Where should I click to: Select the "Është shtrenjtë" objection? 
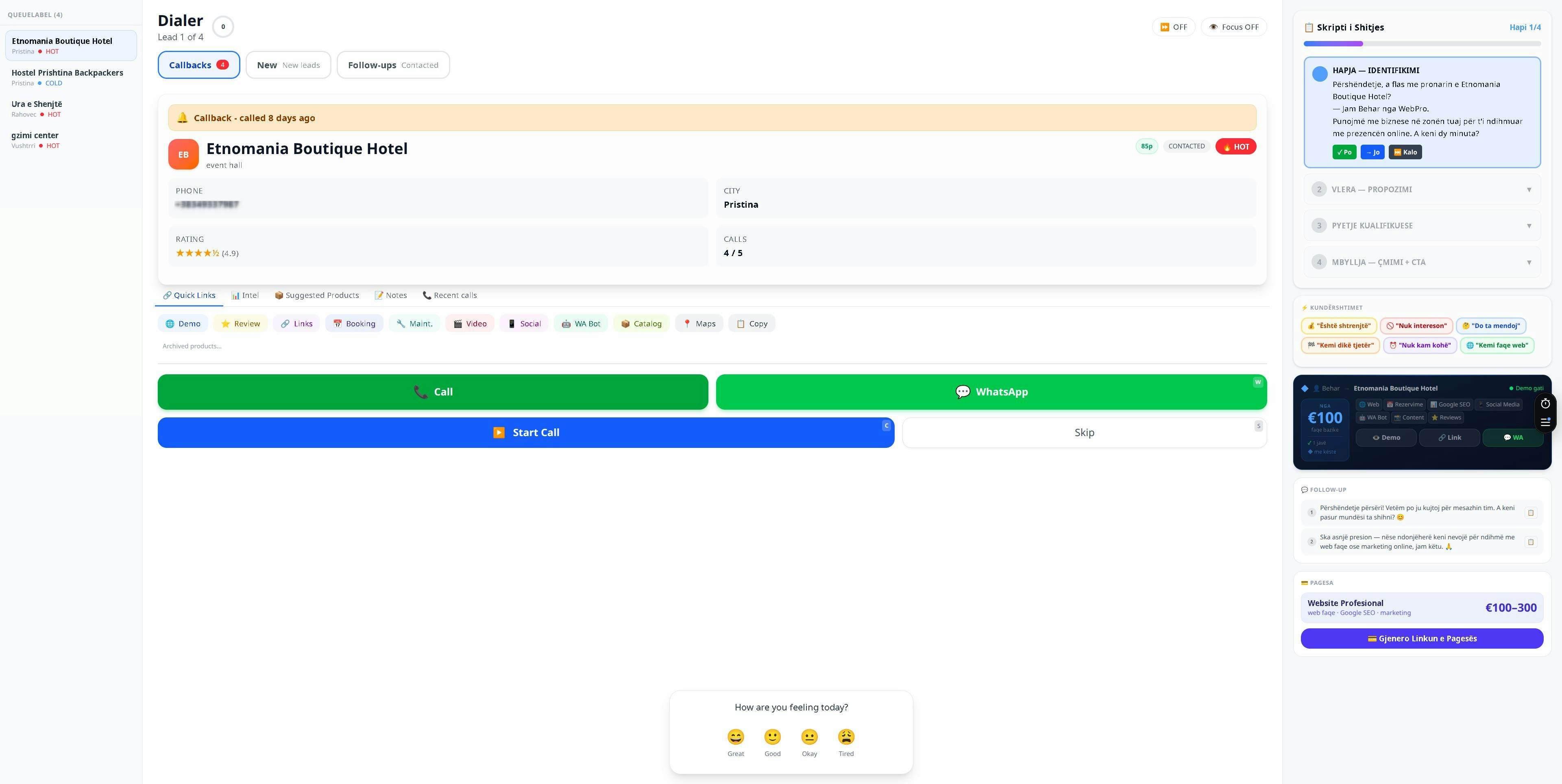[1339, 326]
